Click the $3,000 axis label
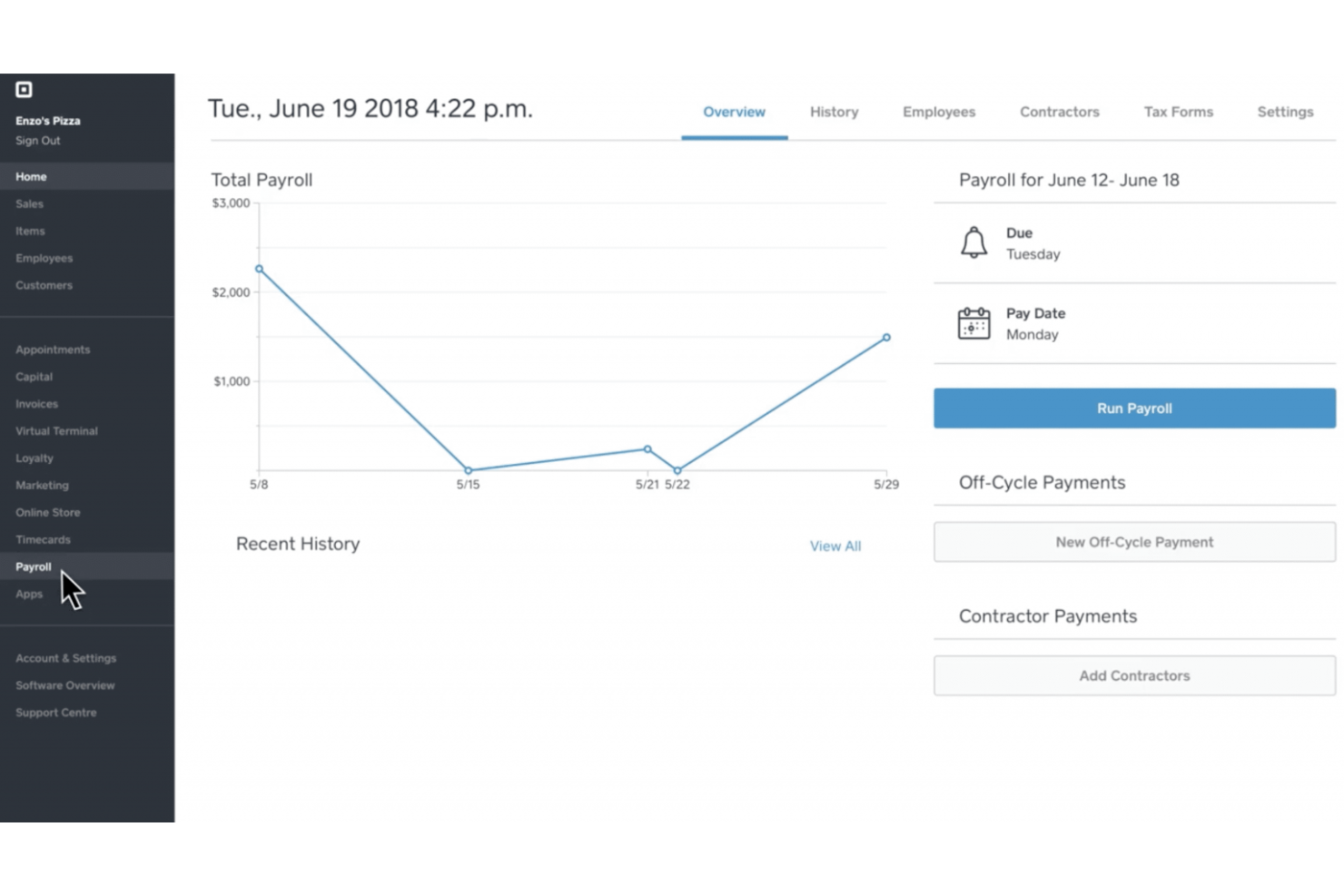This screenshot has width=1344, height=896. 231,203
